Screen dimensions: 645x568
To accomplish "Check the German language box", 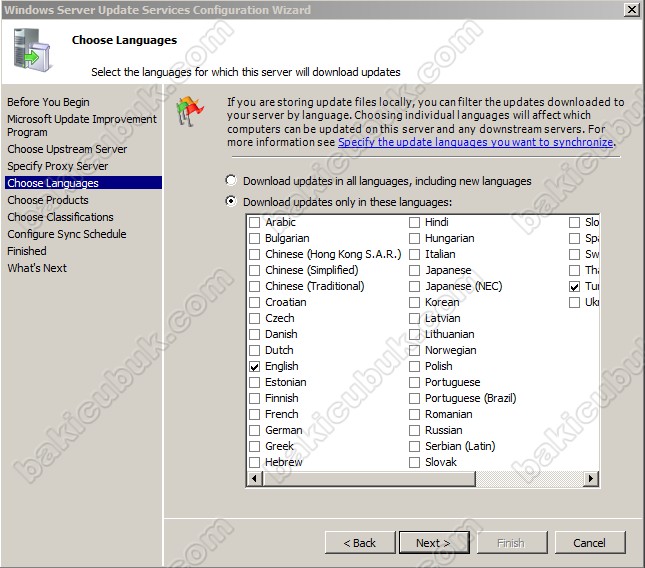I will pos(255,430).
